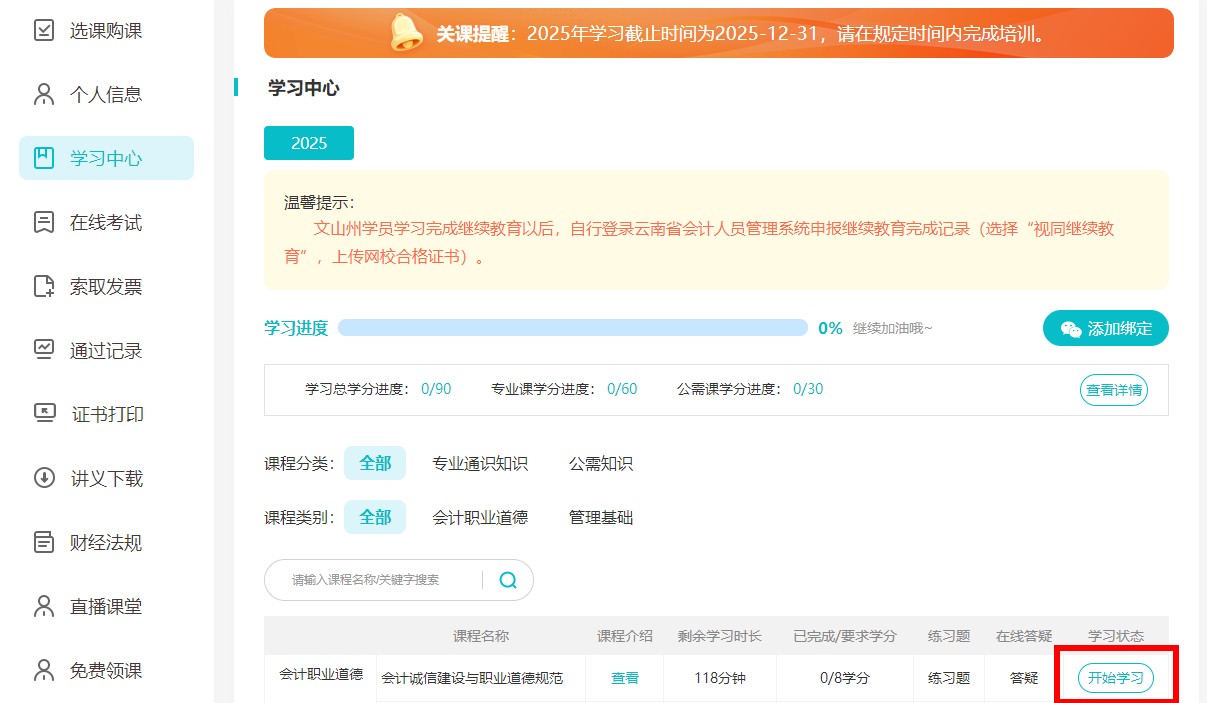
Task: Open the 管理基础 category filter
Action: (601, 517)
